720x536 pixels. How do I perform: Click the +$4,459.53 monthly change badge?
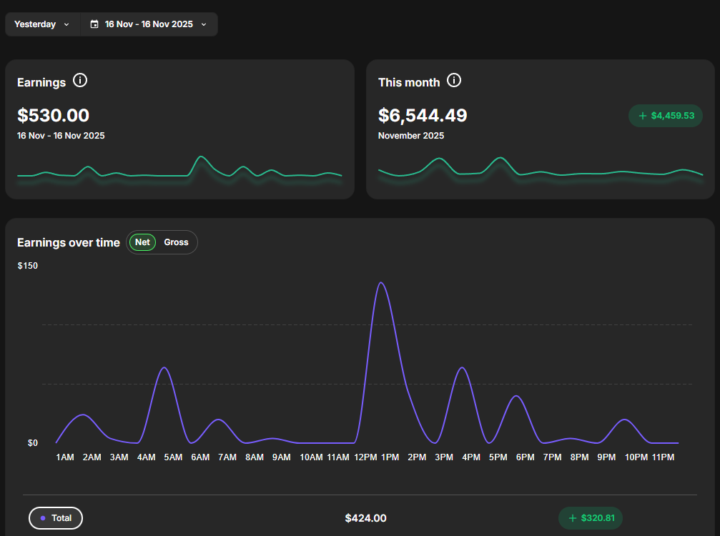point(665,116)
